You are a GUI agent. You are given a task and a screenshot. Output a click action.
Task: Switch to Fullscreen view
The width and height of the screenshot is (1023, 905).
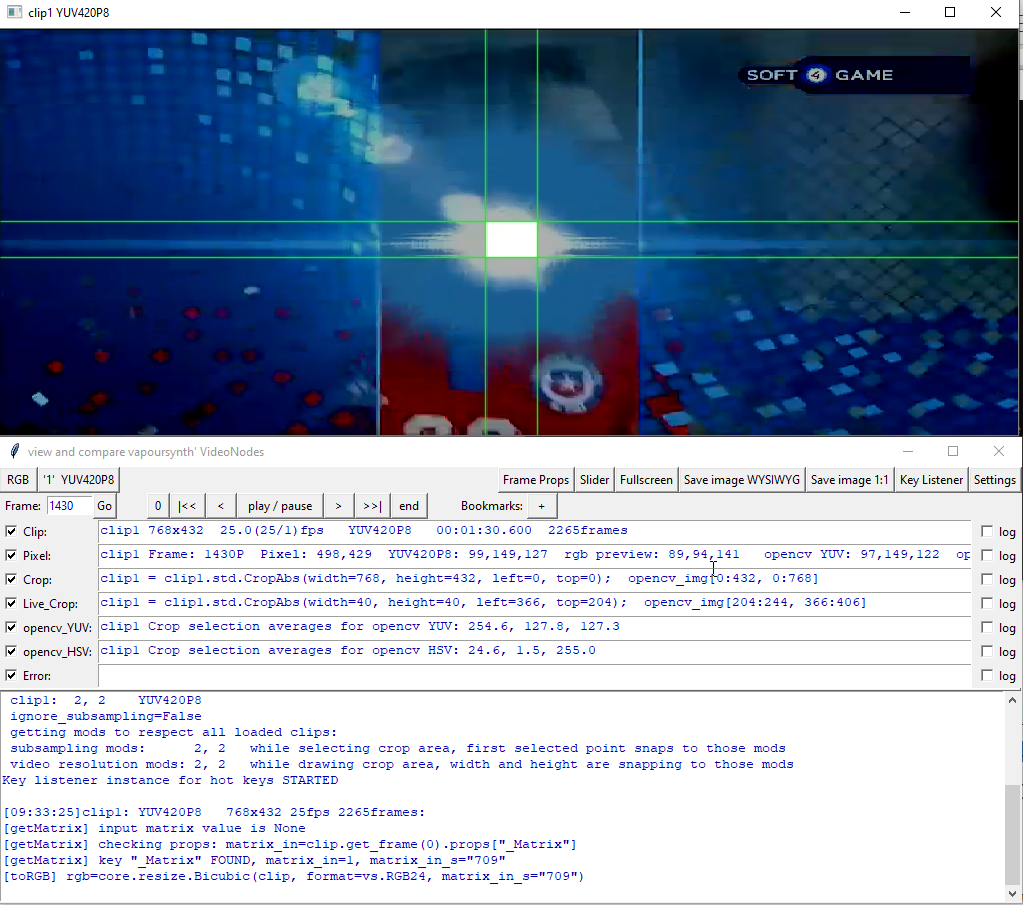(x=646, y=480)
